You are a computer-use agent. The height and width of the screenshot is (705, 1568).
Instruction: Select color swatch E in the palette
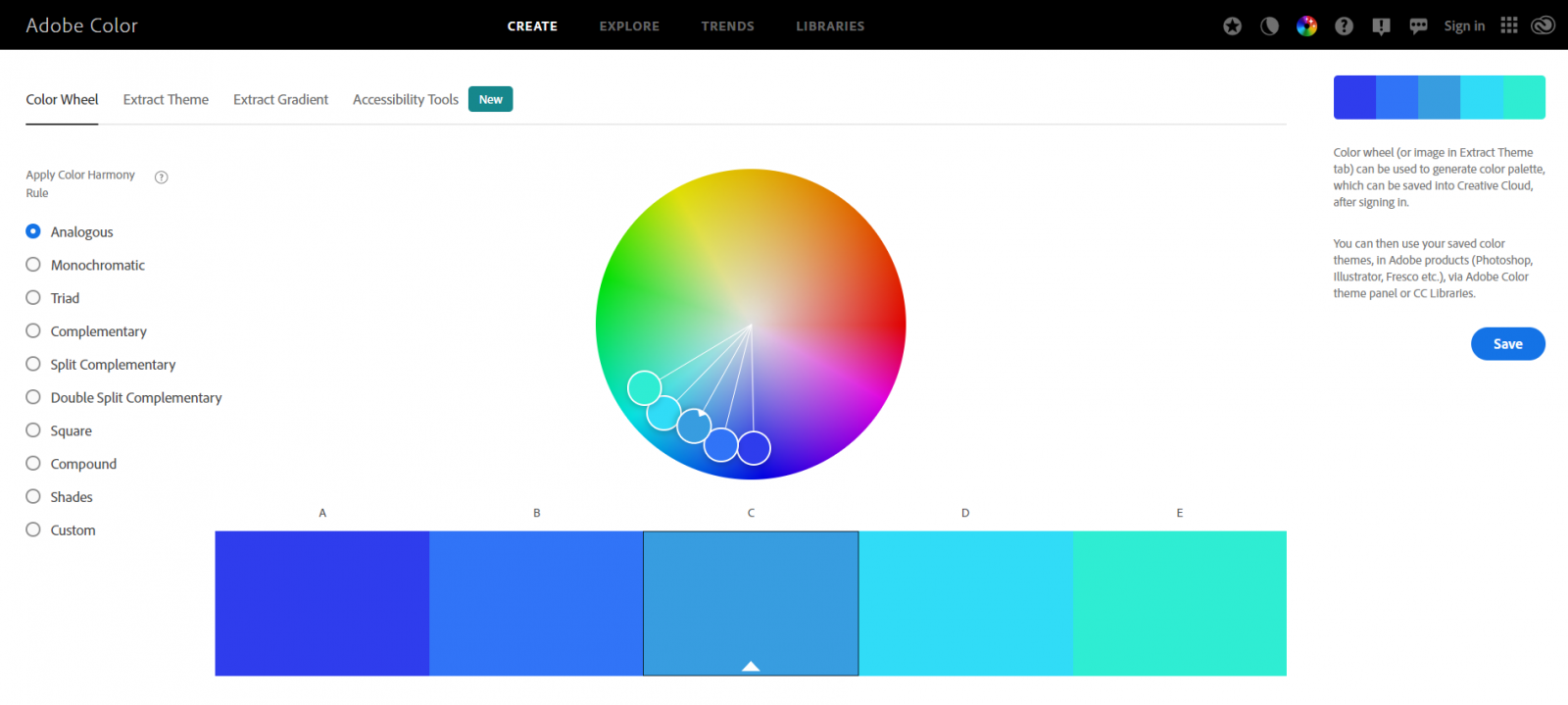(1180, 603)
